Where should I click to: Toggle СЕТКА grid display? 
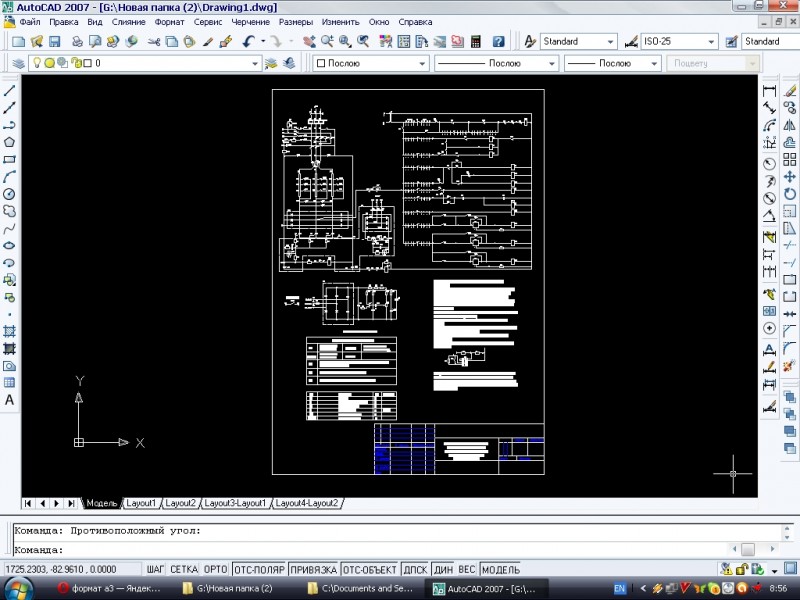pos(184,569)
